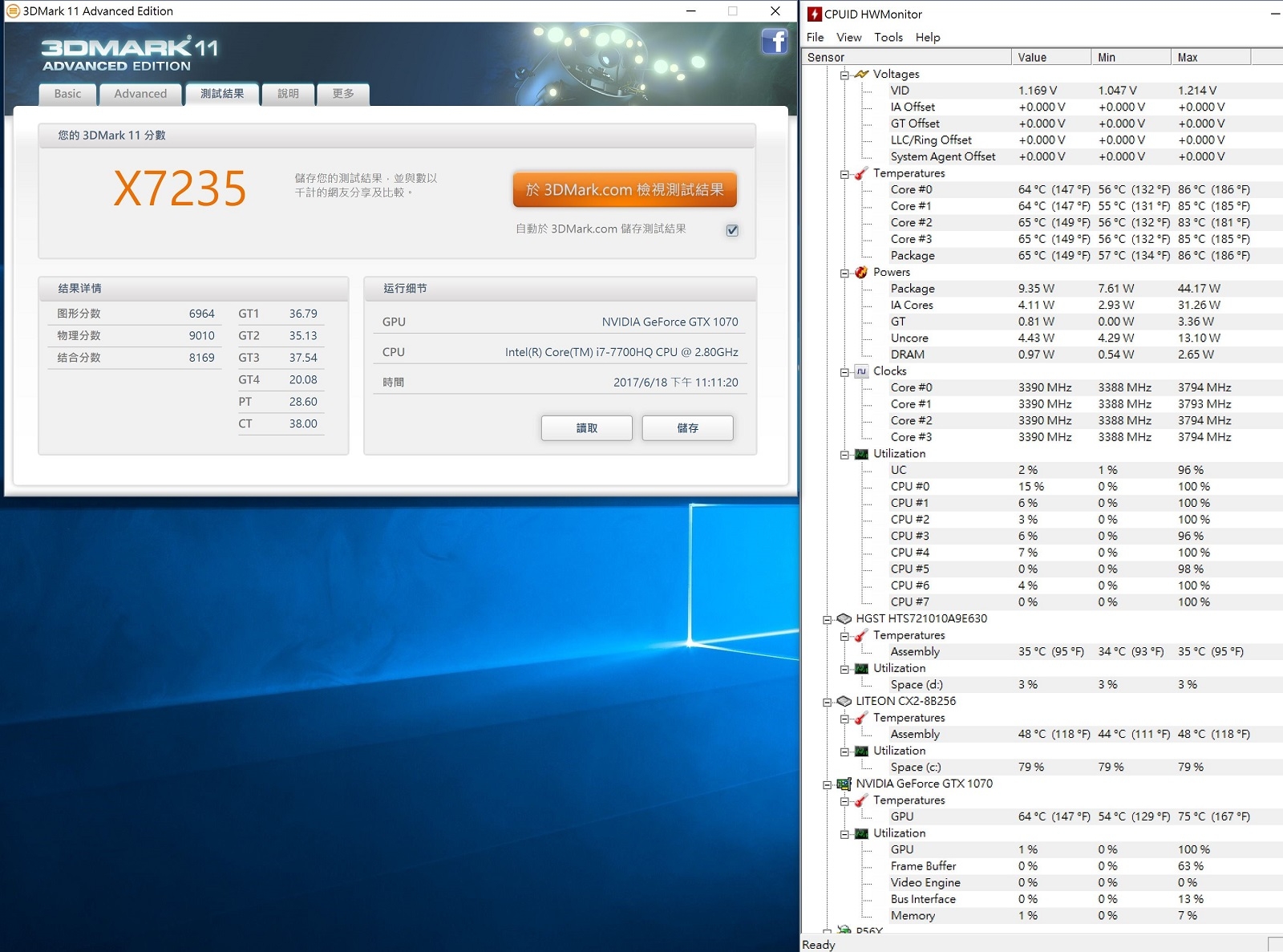Viewport: 1283px width, 952px height.
Task: Switch to the 測試結果 tab
Action: point(222,93)
